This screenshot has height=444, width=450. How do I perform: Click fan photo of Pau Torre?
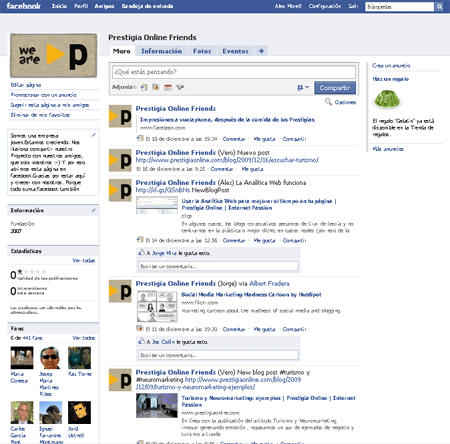(x=79, y=358)
